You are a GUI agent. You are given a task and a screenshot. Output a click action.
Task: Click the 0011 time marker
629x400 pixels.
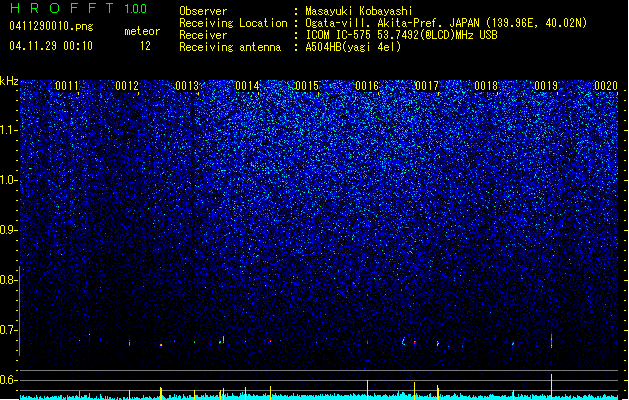[67, 86]
